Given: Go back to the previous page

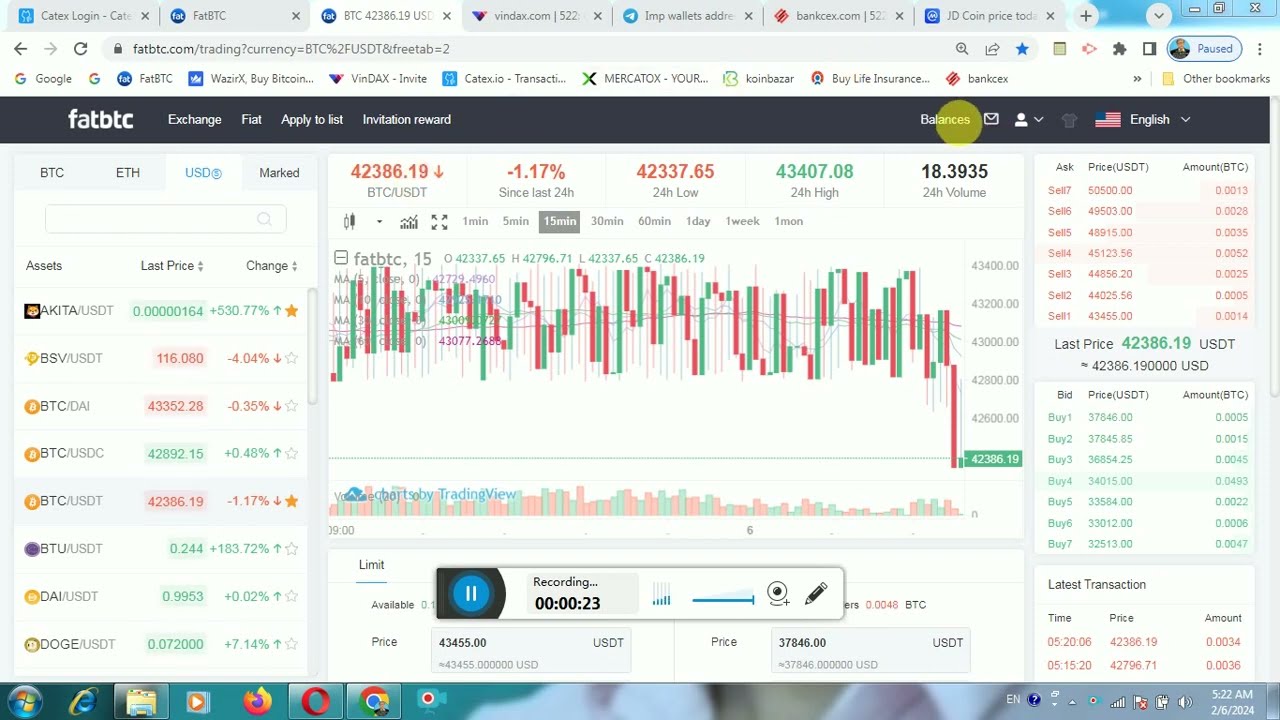Looking at the screenshot, I should 21,48.
